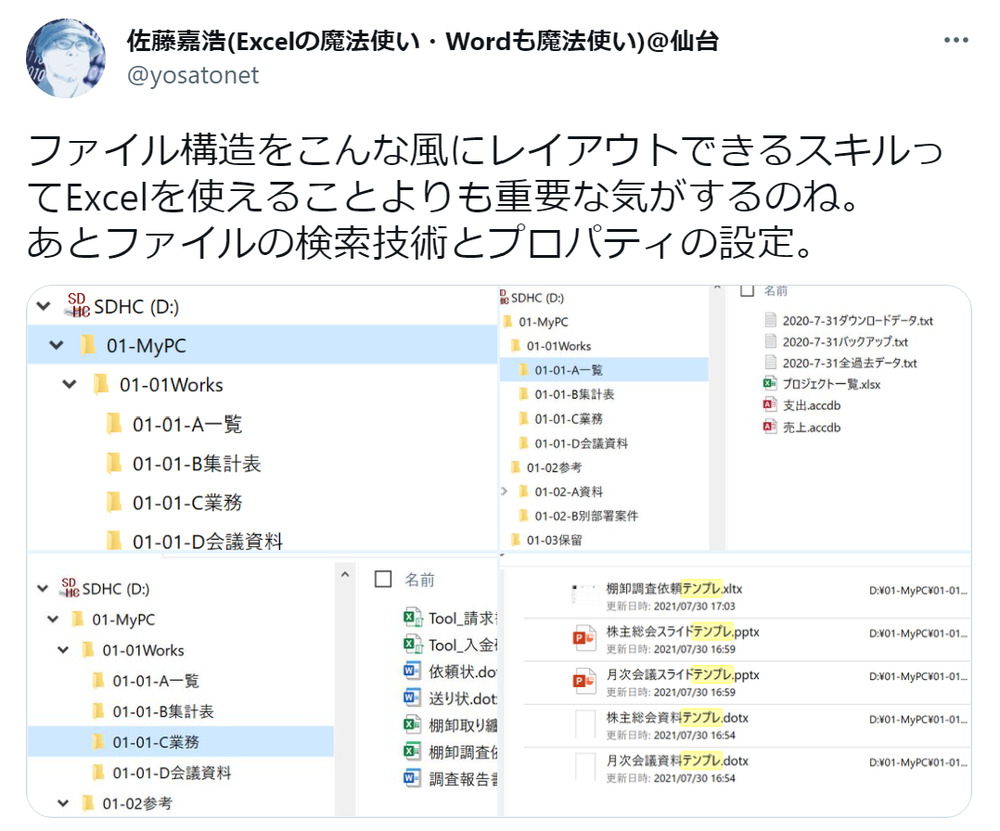Click the PowerPoint icon of 株主総会スライドテンプレ.pptx
This screenshot has width=1000, height=831.
(x=584, y=637)
